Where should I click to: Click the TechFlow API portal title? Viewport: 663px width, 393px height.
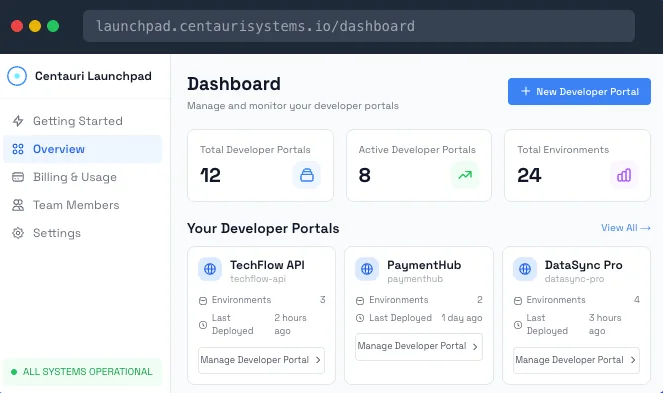pyautogui.click(x=267, y=265)
